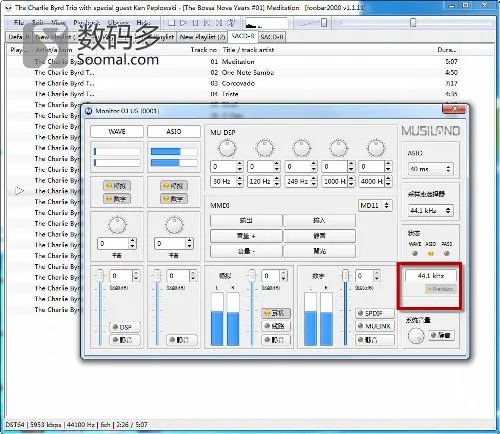
Task: Toggle the Precision clock button
Action: [441, 289]
